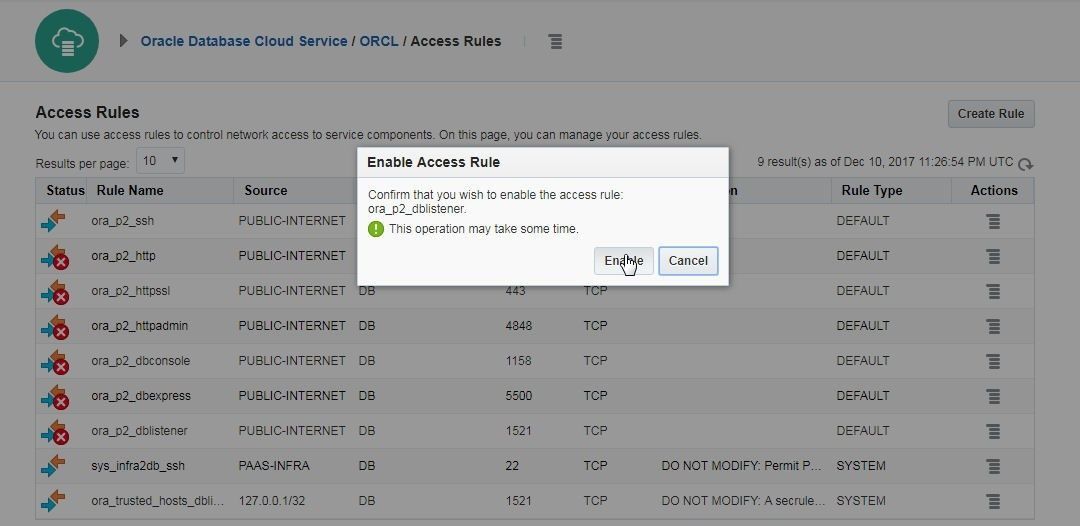Click DEFAULT rule type for ora_p2_dblistener
Screen dimensions: 1080x526
point(863,431)
